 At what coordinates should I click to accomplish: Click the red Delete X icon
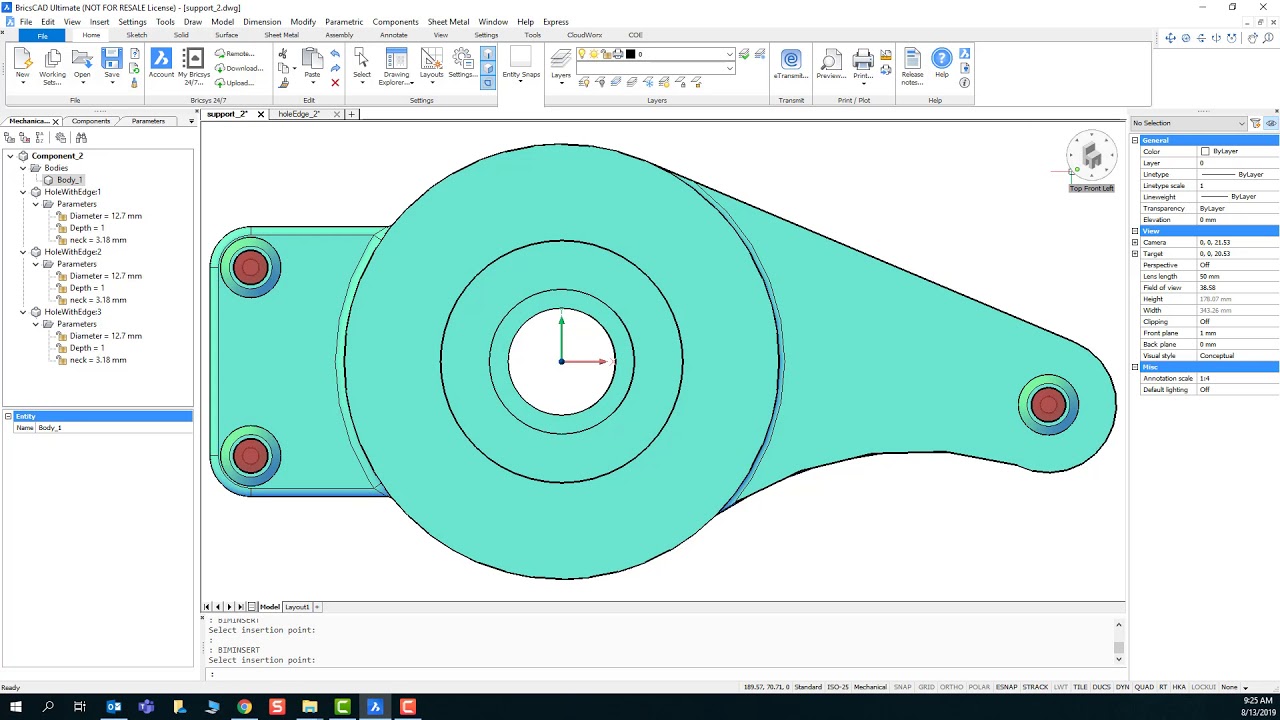click(335, 83)
